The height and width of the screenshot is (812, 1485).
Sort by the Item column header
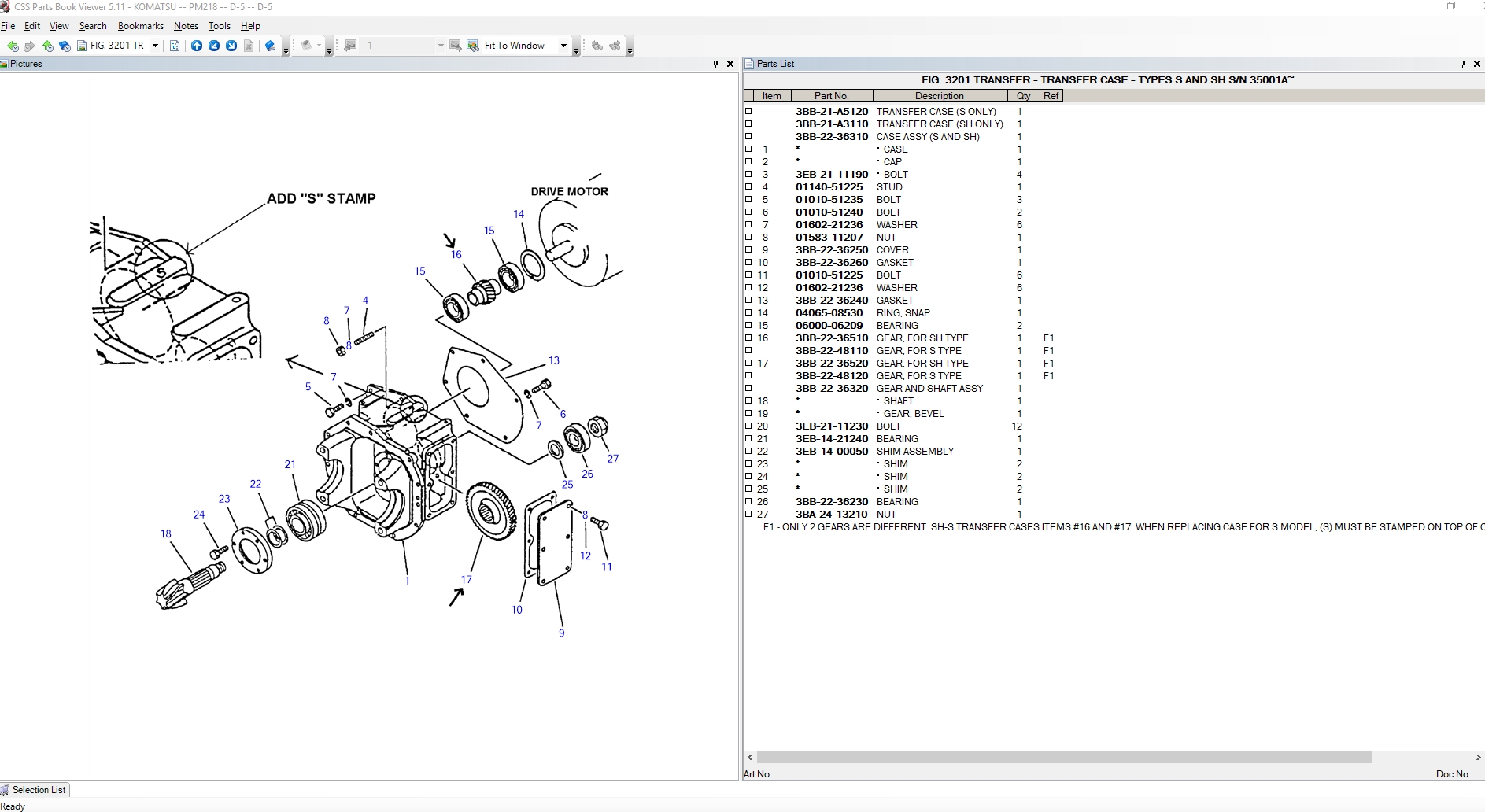(771, 96)
